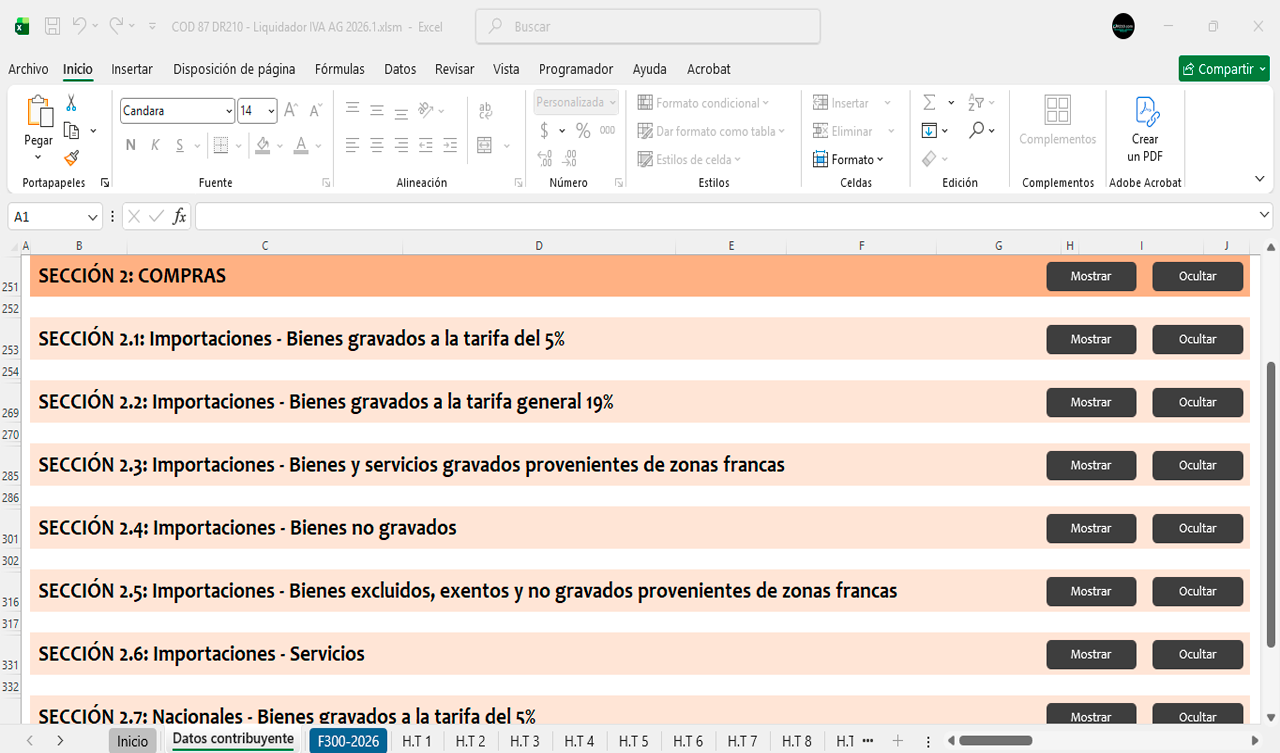This screenshot has width=1280, height=753.
Task: Click the Fill down arrow icon
Action: 929,131
